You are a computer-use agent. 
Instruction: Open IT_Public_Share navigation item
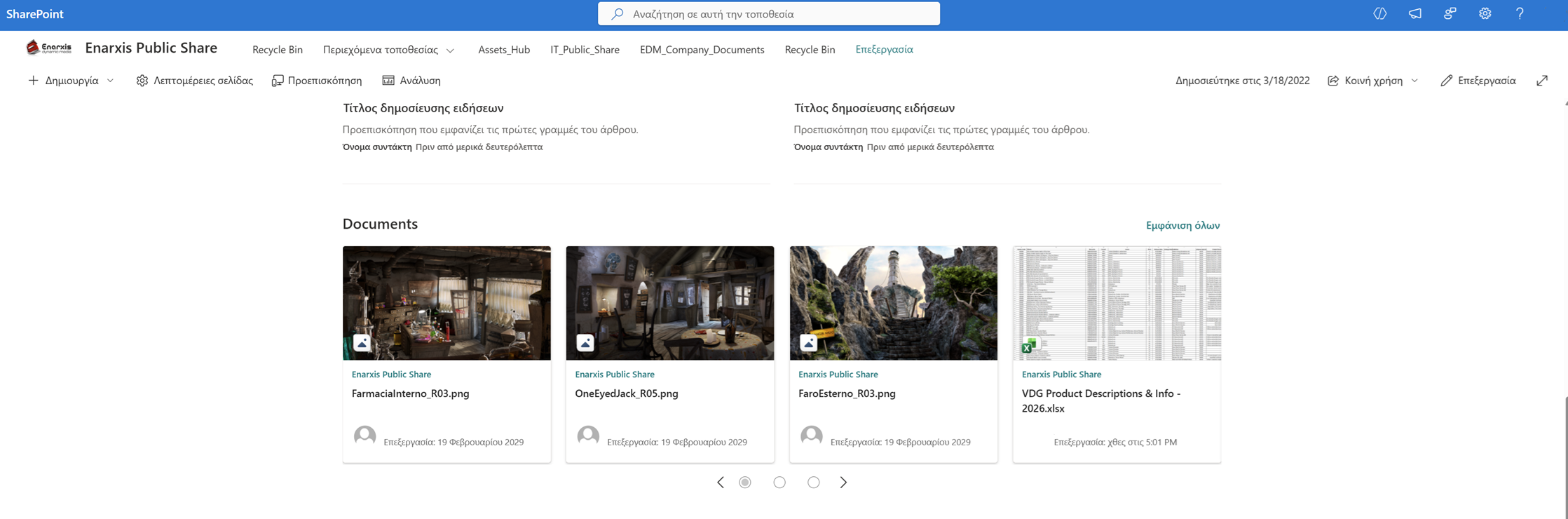pos(585,50)
